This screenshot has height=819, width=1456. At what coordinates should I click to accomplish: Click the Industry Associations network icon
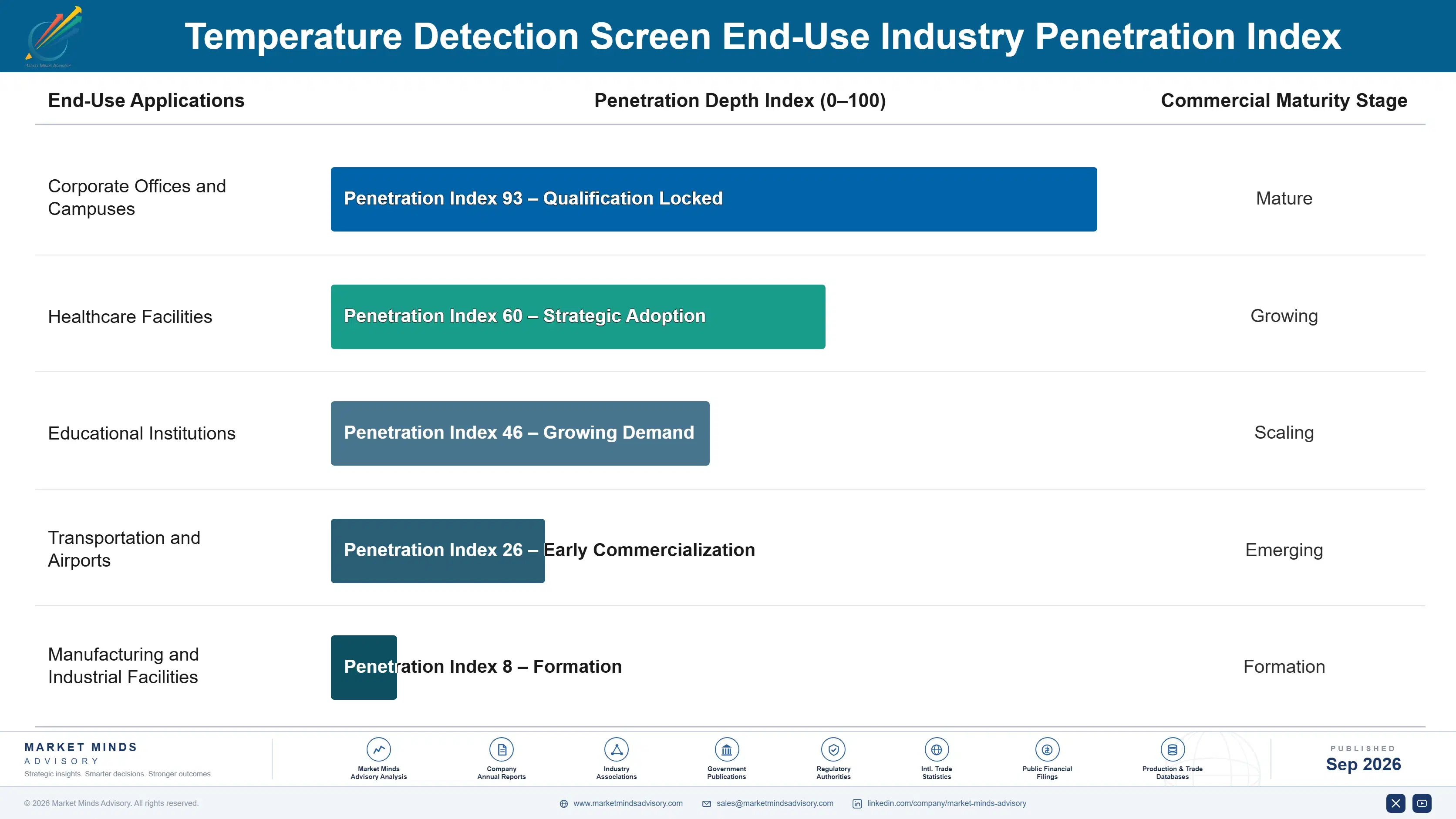tap(616, 749)
